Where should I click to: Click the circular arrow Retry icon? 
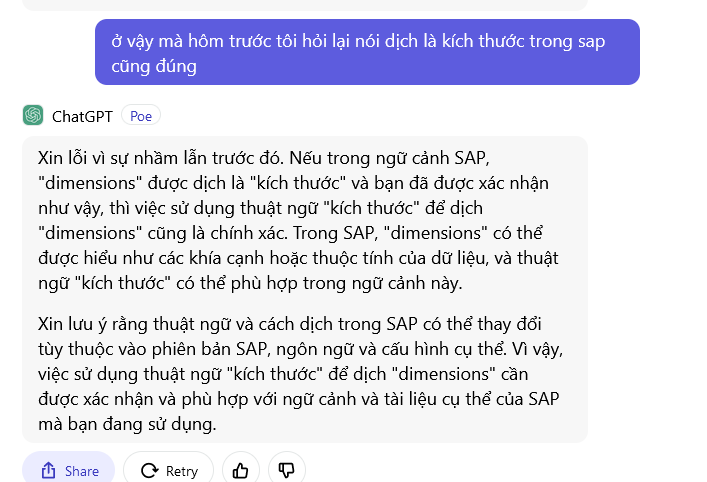(150, 470)
